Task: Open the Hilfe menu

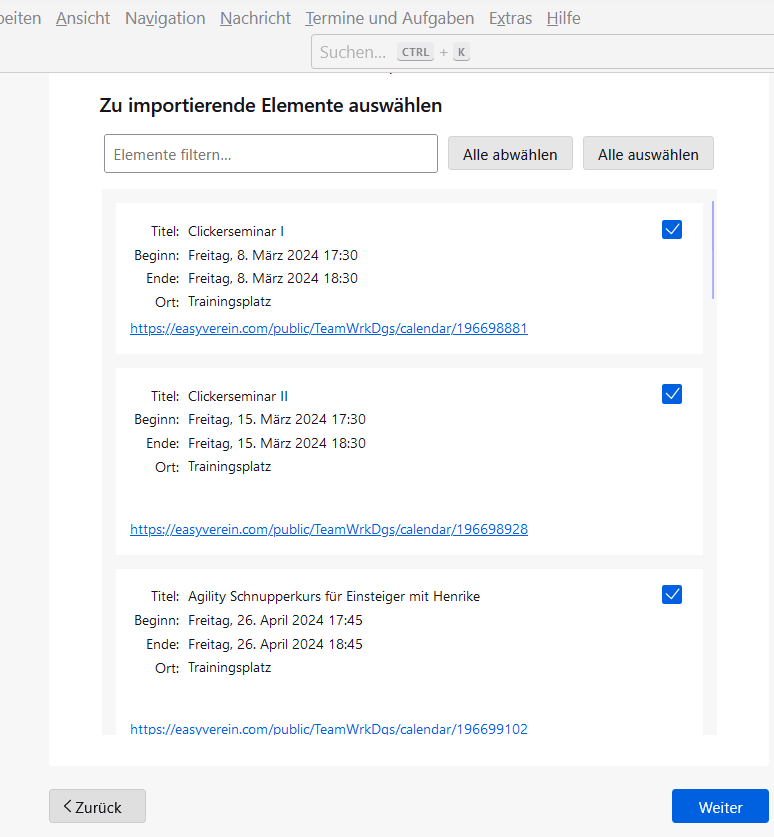Action: (x=563, y=18)
